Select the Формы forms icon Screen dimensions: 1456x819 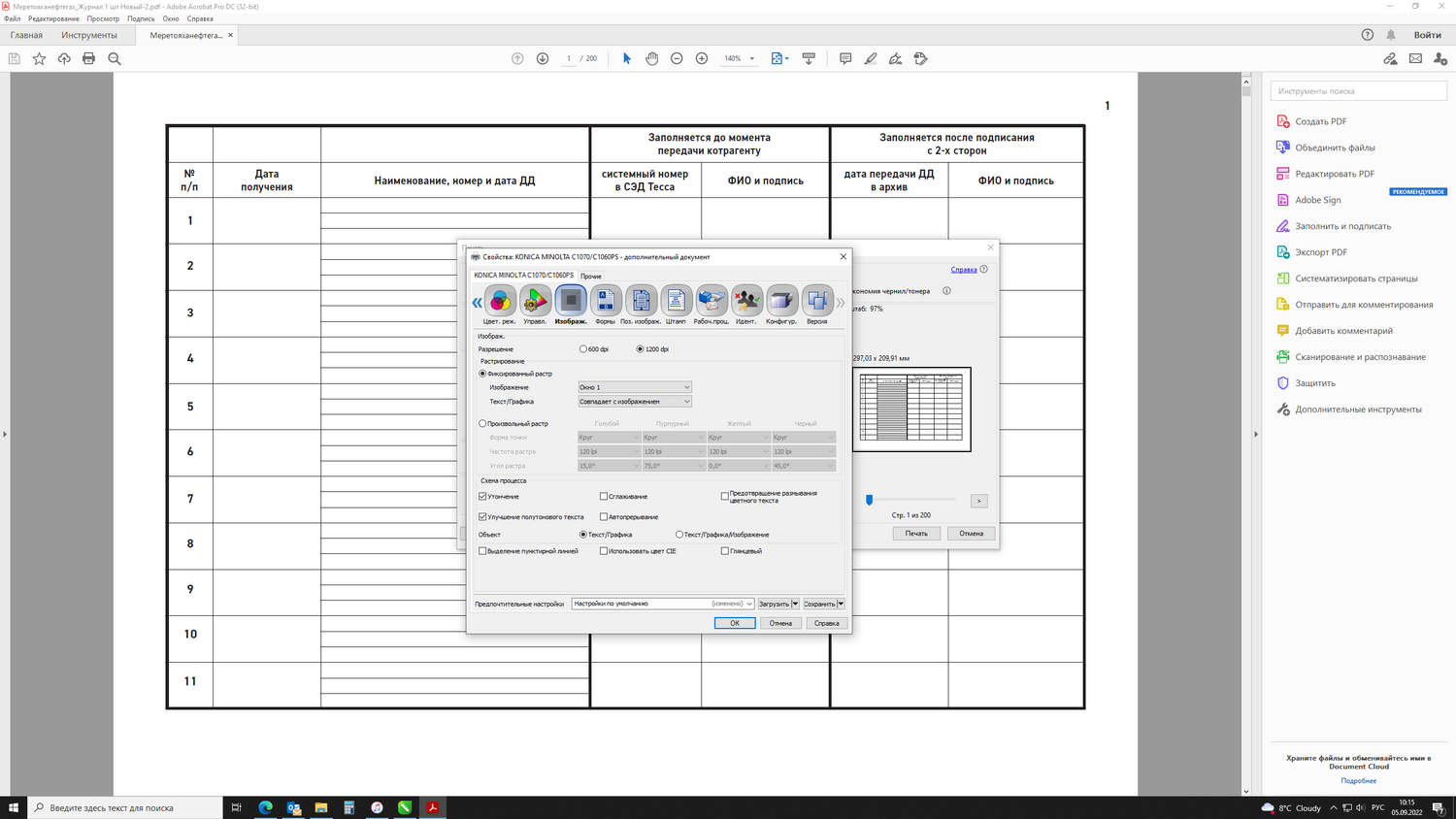[606, 301]
